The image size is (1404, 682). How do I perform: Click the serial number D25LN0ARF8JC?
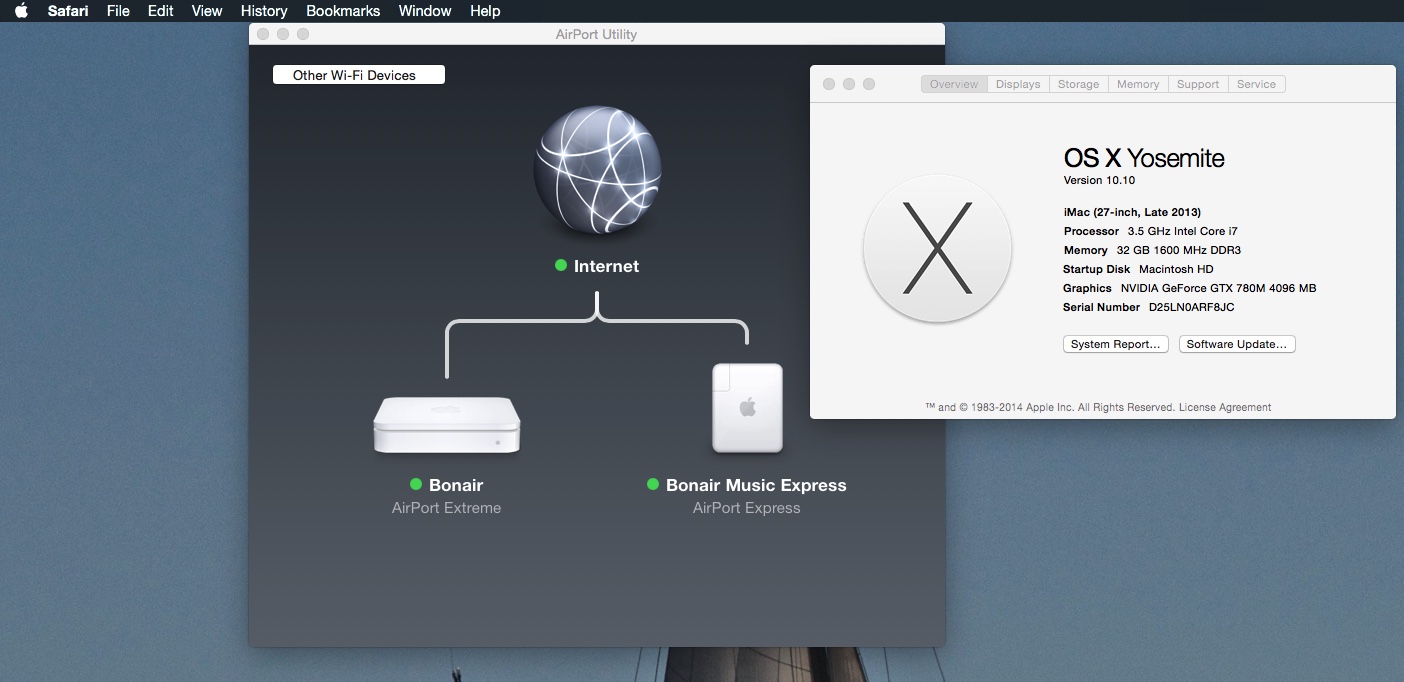1191,307
